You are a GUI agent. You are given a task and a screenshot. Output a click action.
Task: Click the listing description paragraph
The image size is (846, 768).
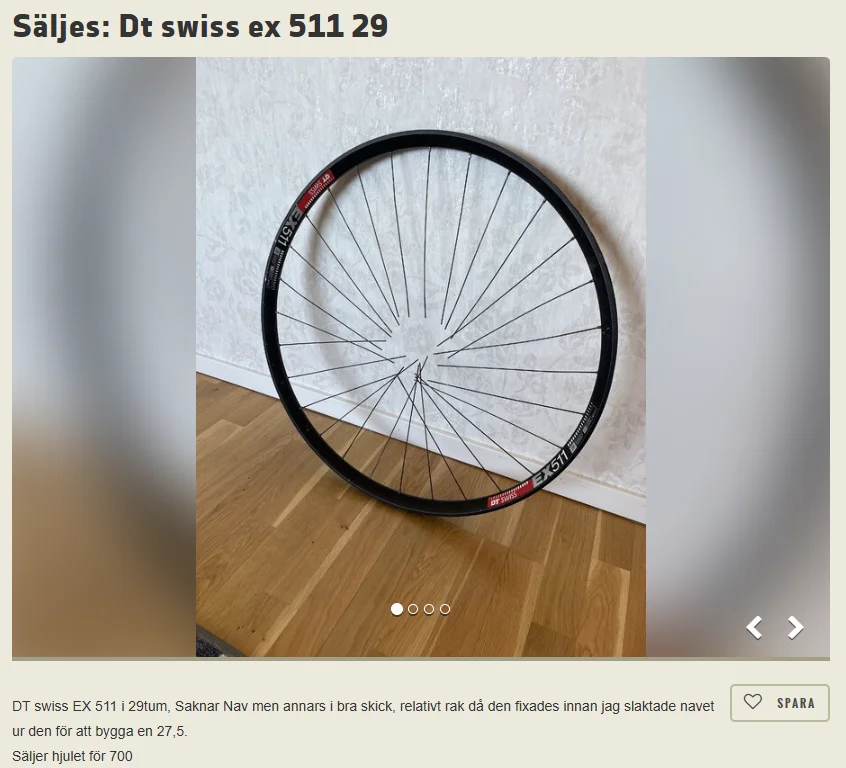point(363,718)
